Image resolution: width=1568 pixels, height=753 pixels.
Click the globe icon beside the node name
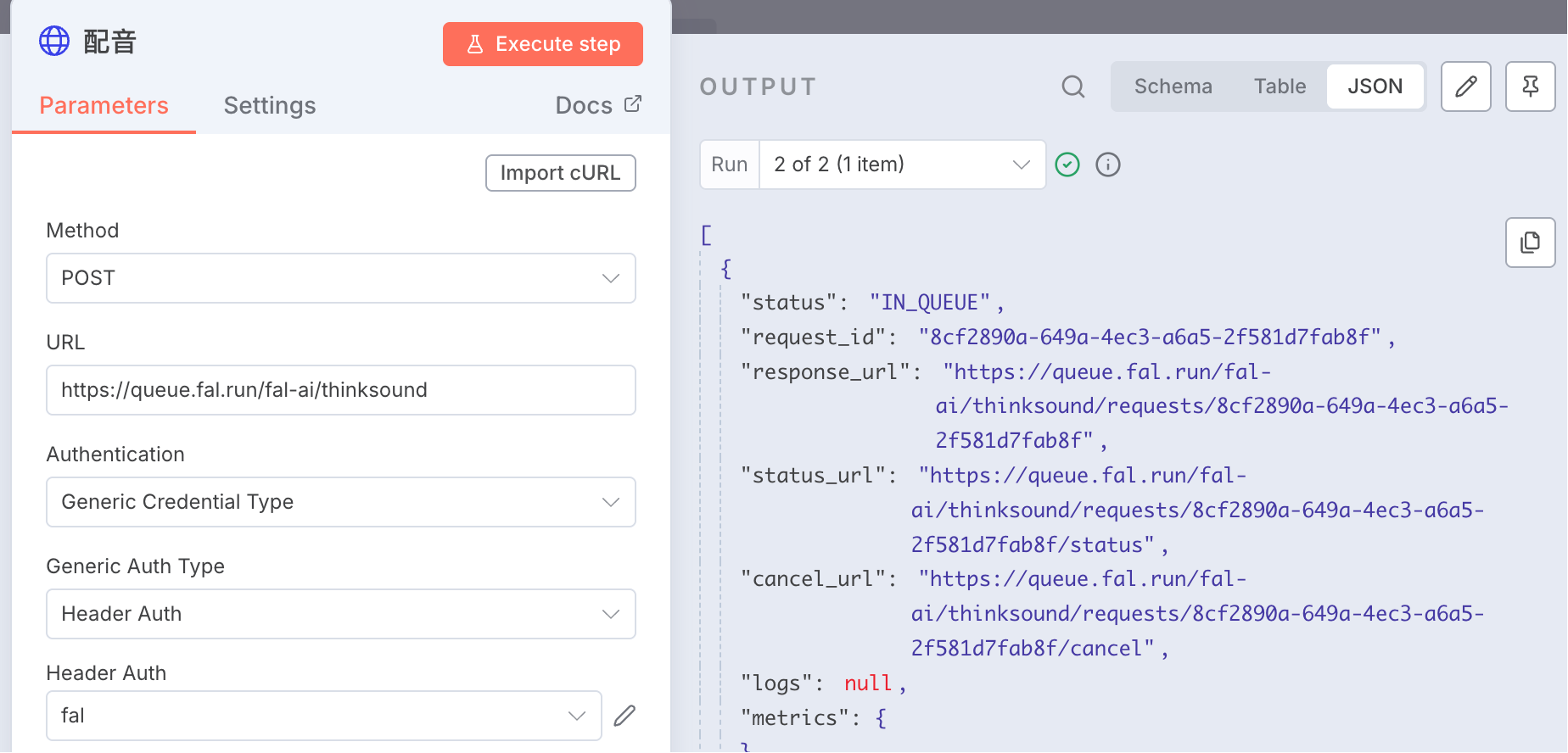pos(54,41)
